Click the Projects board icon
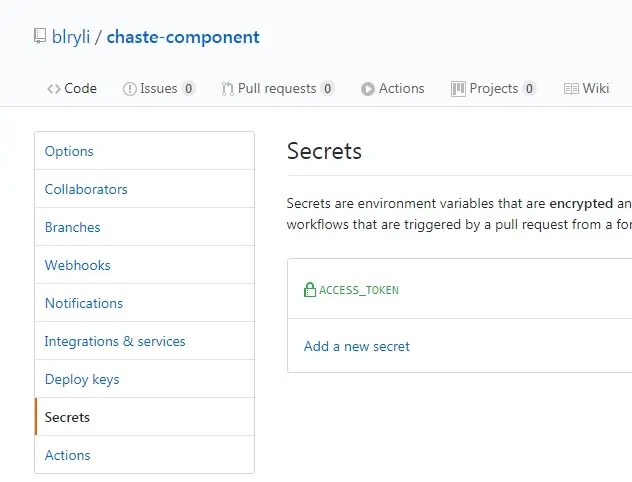 (458, 89)
